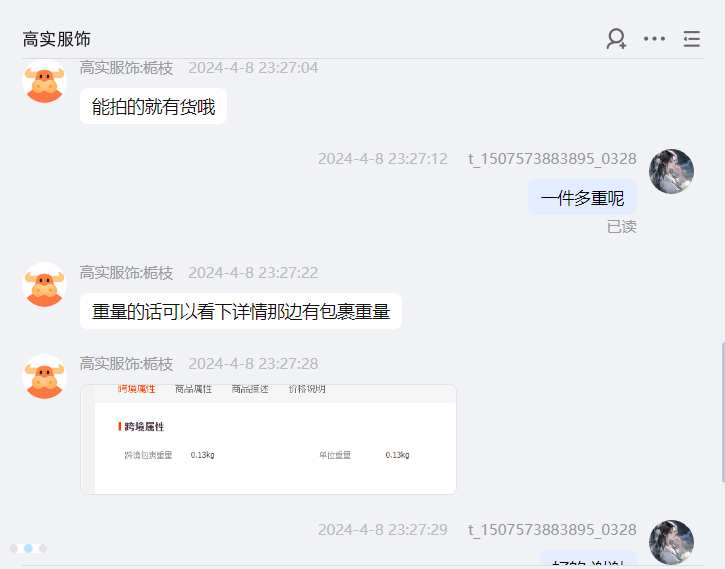
Task: Click the middle blue pagination dot
Action: click(x=28, y=548)
